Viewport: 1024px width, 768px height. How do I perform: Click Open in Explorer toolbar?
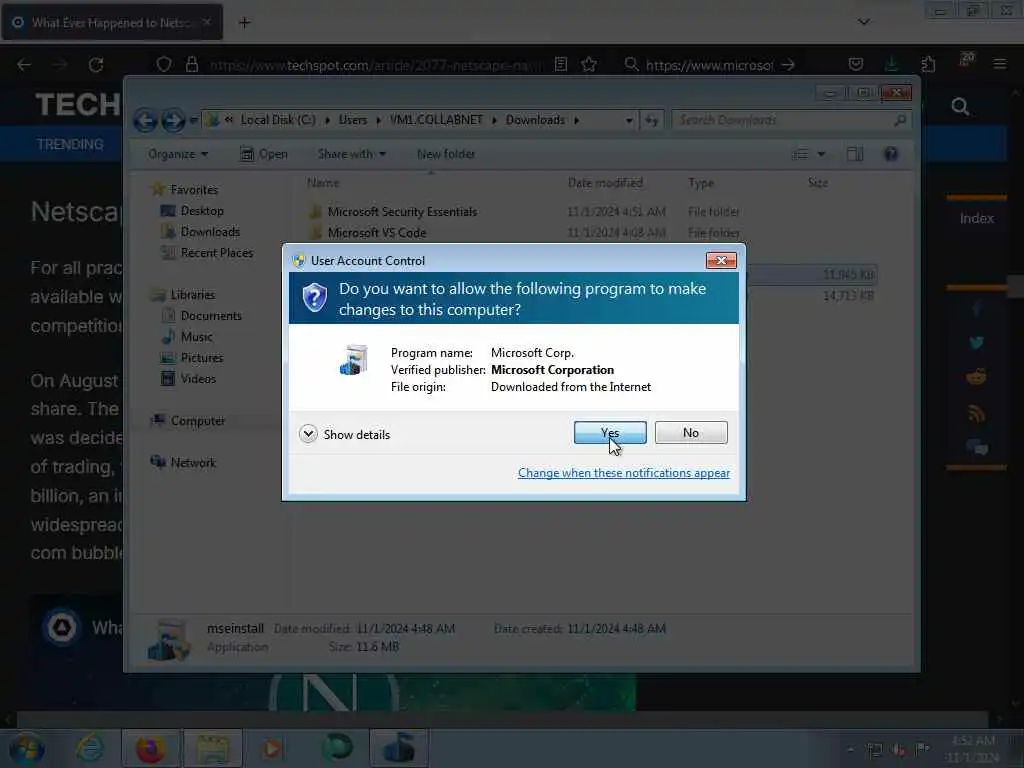pyautogui.click(x=264, y=154)
